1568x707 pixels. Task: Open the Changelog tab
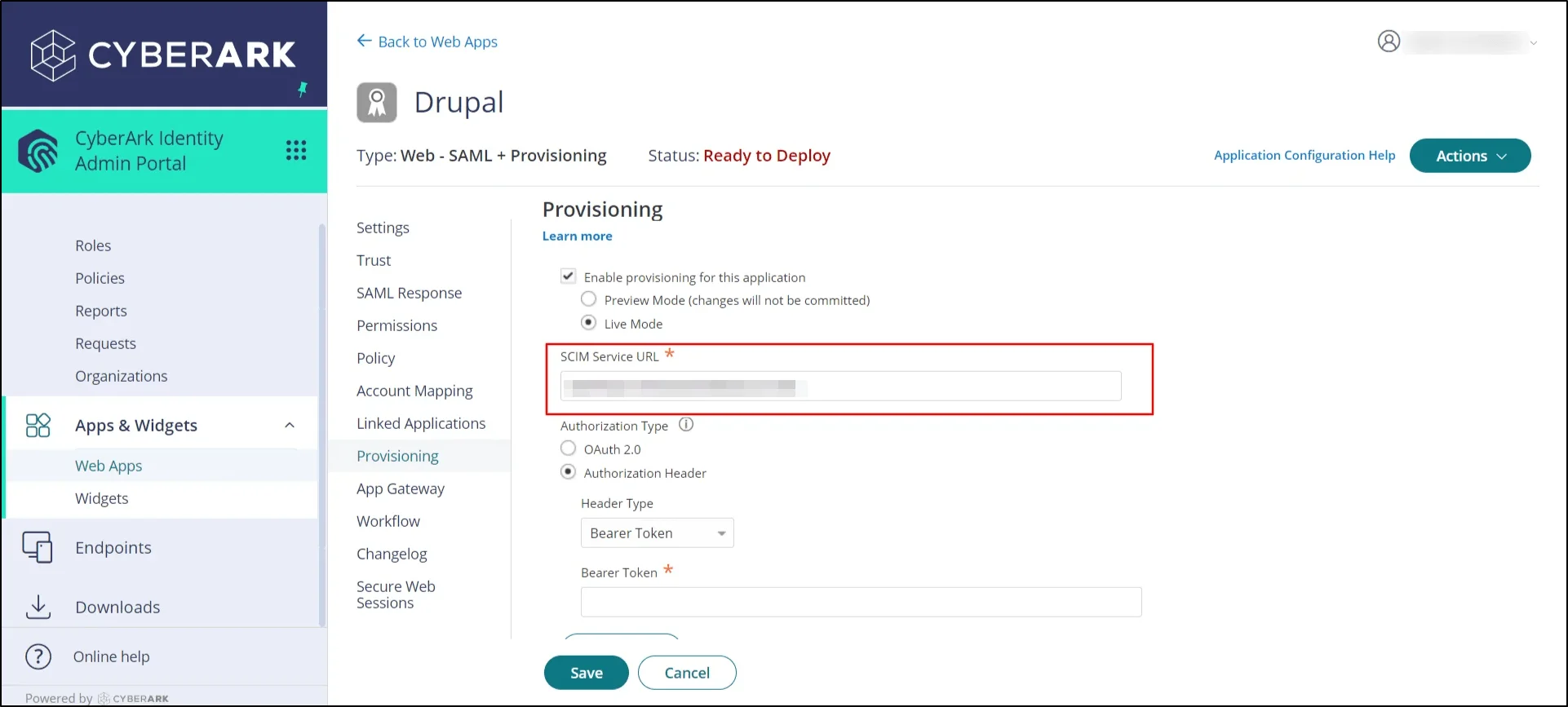coord(392,554)
